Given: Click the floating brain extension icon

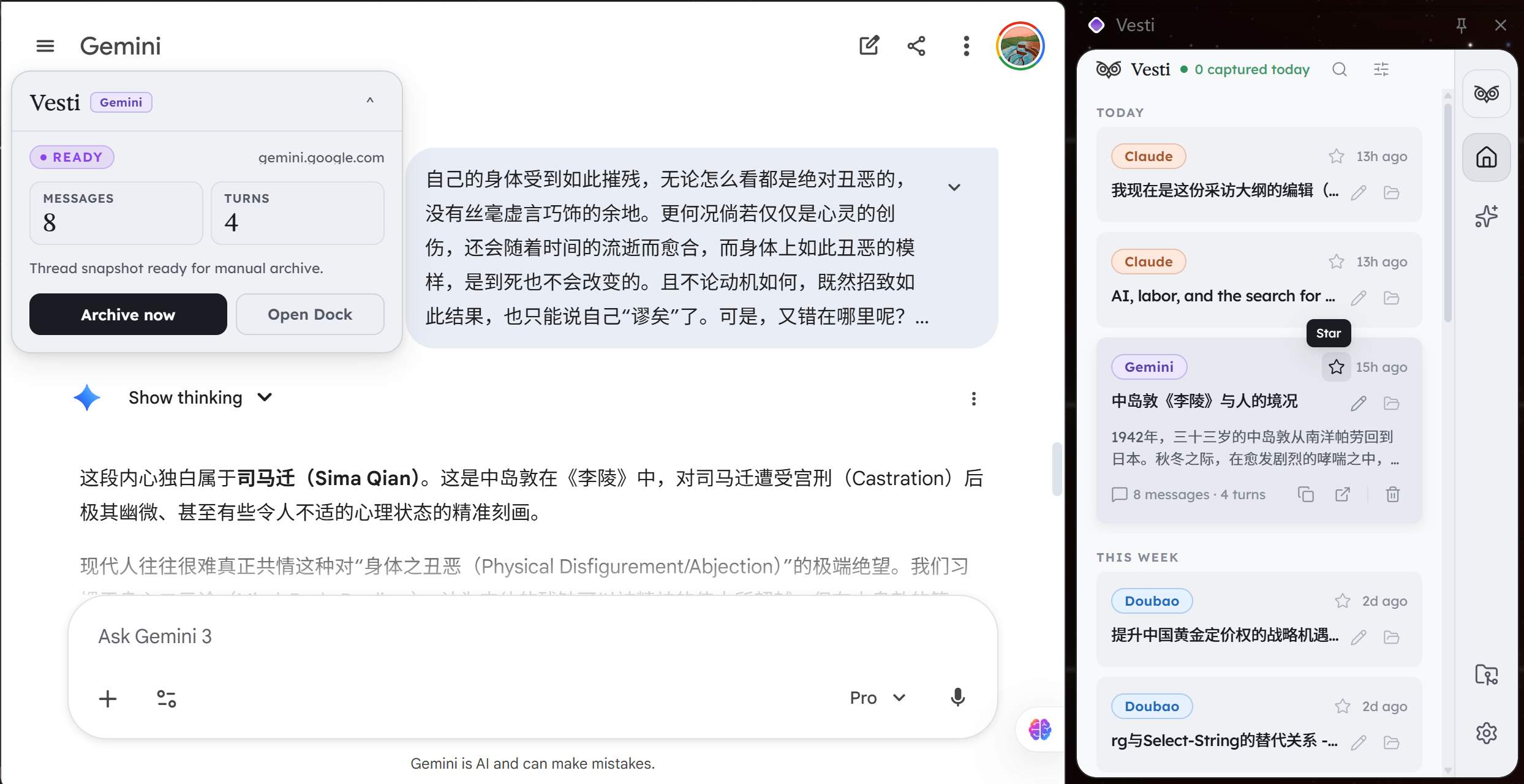Looking at the screenshot, I should click(x=1039, y=729).
